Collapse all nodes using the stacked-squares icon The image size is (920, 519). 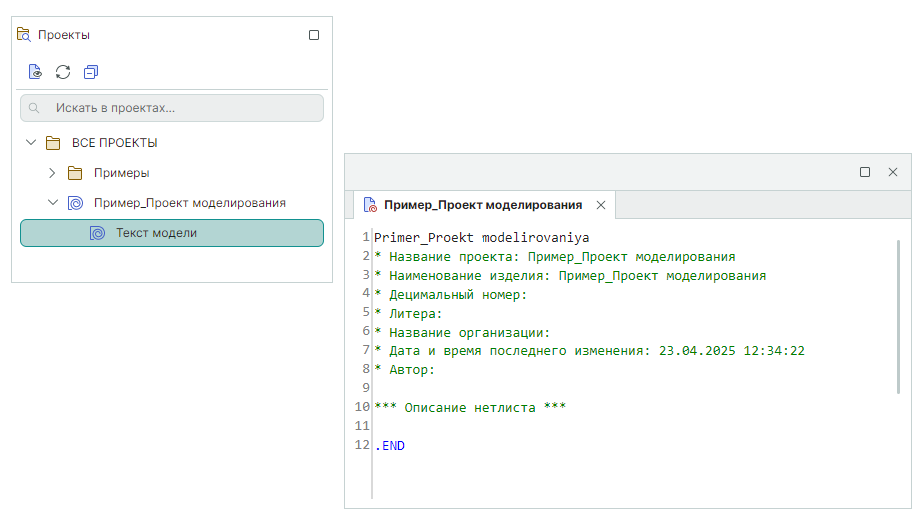pos(91,72)
